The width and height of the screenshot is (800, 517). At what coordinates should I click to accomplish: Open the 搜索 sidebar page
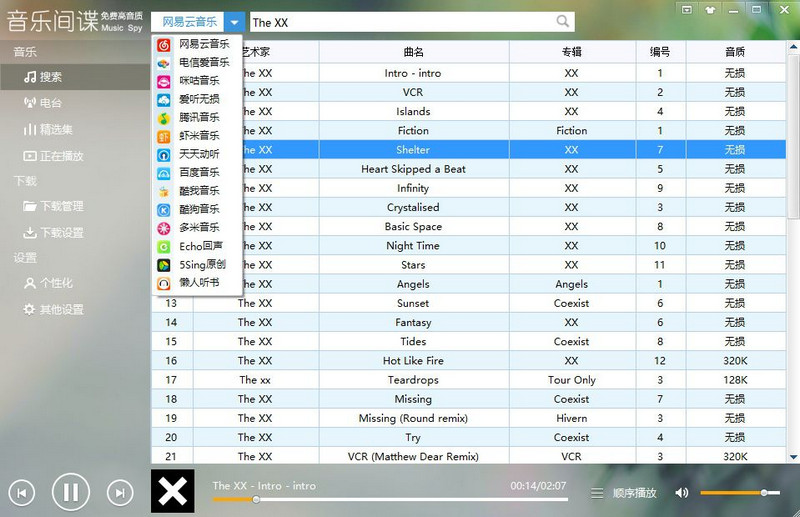[75, 77]
